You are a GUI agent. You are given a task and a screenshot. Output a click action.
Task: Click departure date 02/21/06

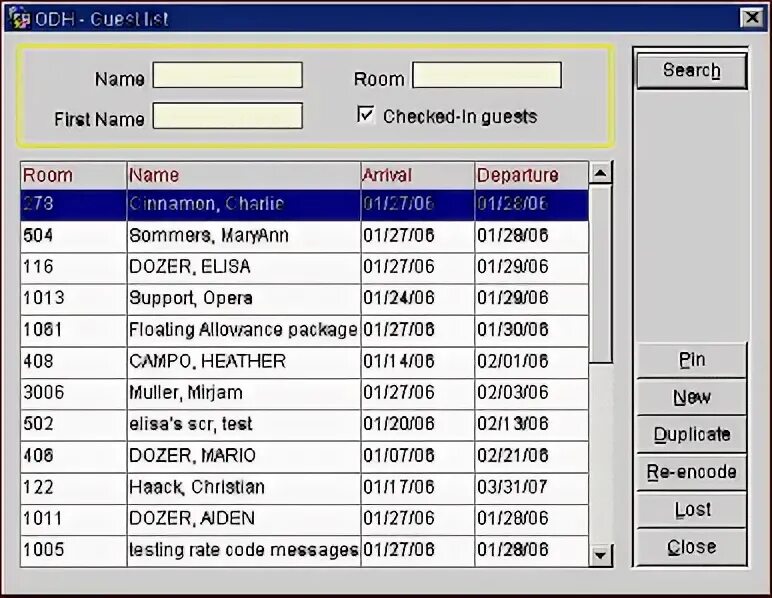tap(532, 456)
